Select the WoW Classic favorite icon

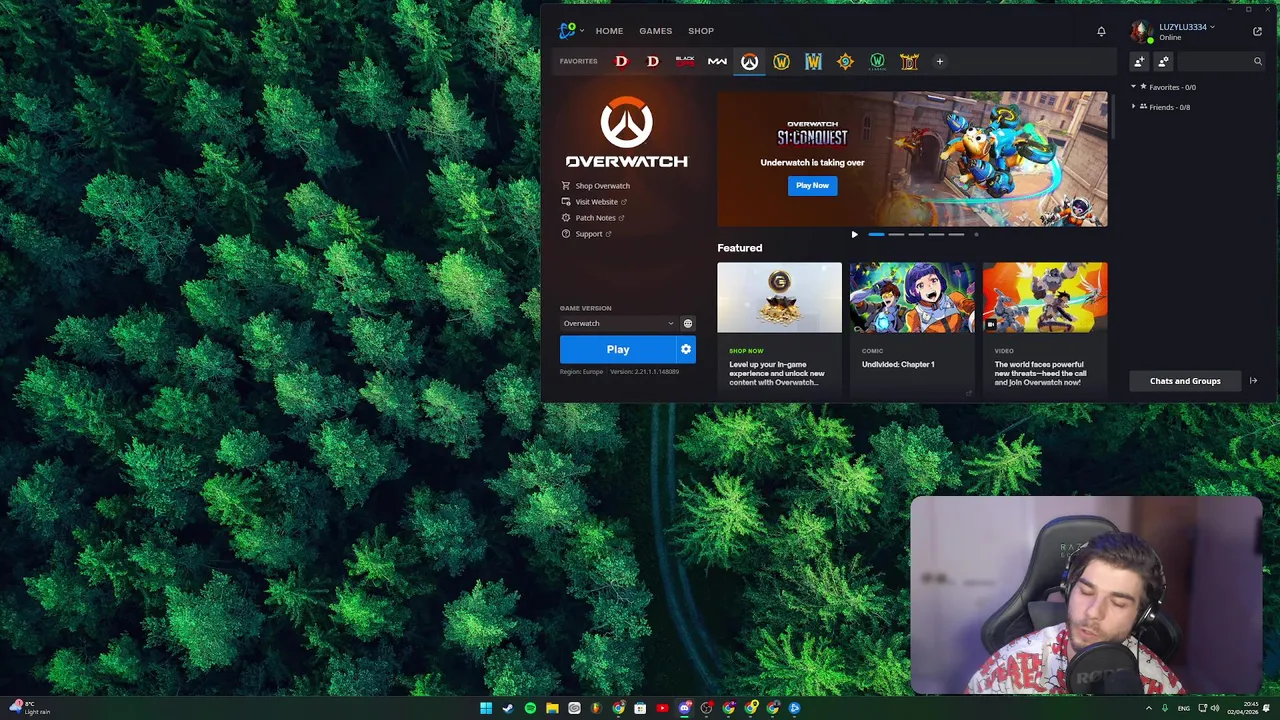(x=877, y=61)
